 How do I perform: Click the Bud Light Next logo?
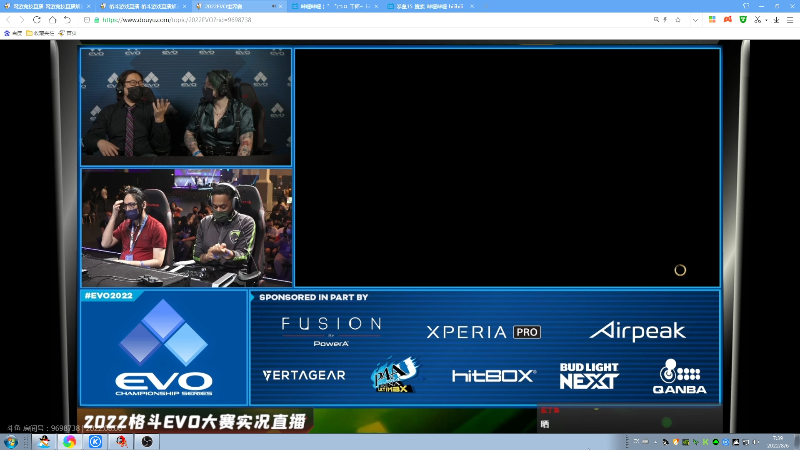[x=589, y=376]
